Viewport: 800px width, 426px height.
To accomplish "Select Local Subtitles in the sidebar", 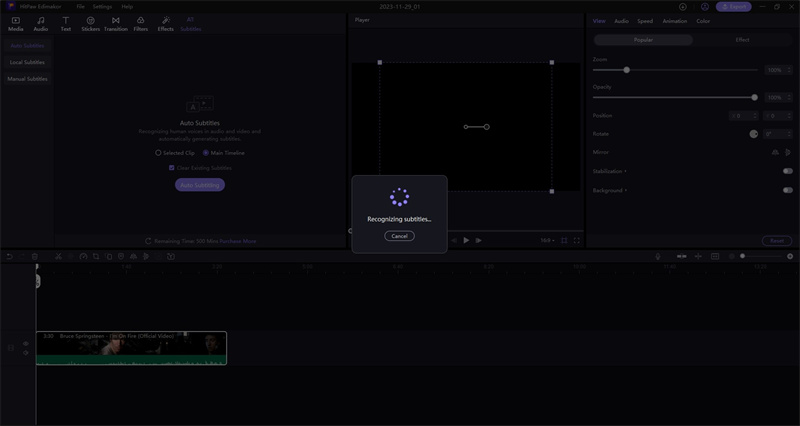I will click(x=27, y=62).
